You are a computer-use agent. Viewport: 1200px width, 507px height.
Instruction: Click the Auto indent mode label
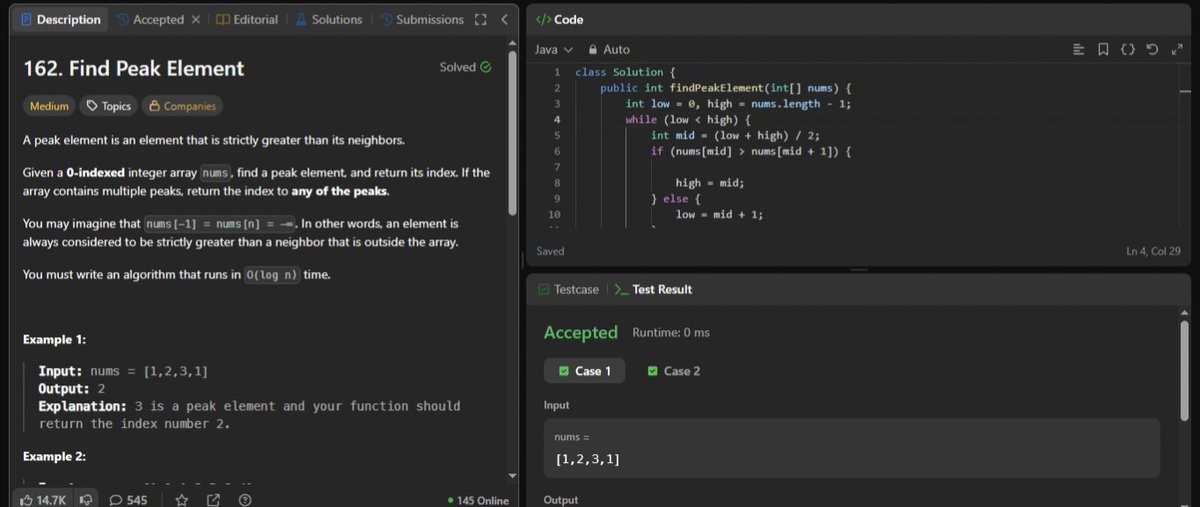pyautogui.click(x=617, y=49)
